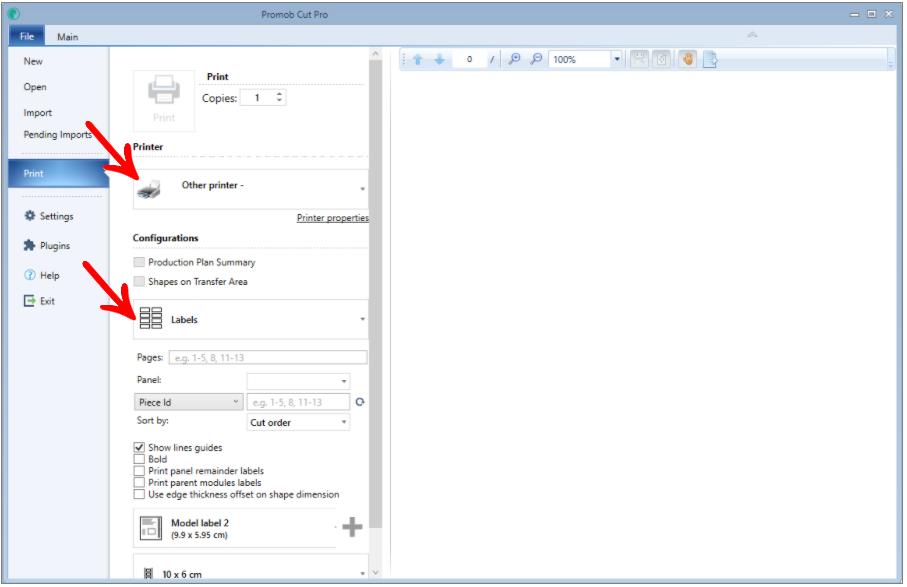The height and width of the screenshot is (587, 907).
Task: Click in the Pages range field
Action: coord(268,357)
